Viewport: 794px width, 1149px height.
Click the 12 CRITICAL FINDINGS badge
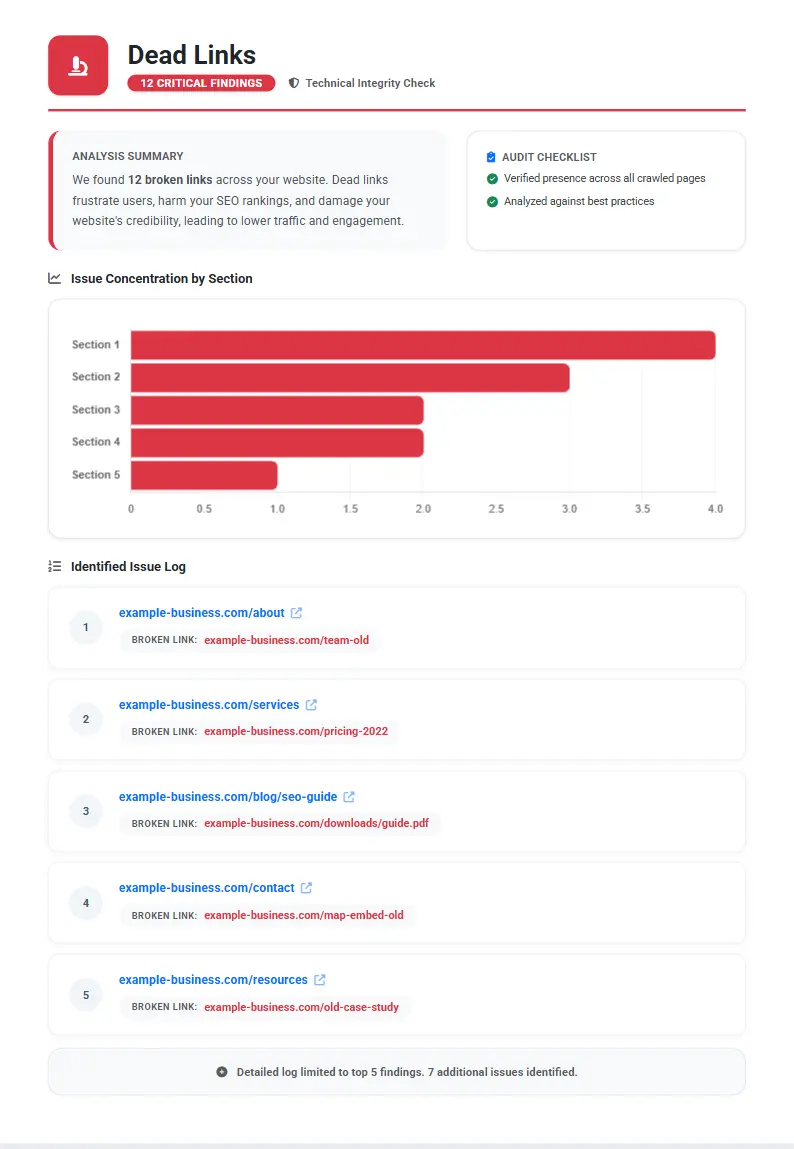[x=201, y=83]
